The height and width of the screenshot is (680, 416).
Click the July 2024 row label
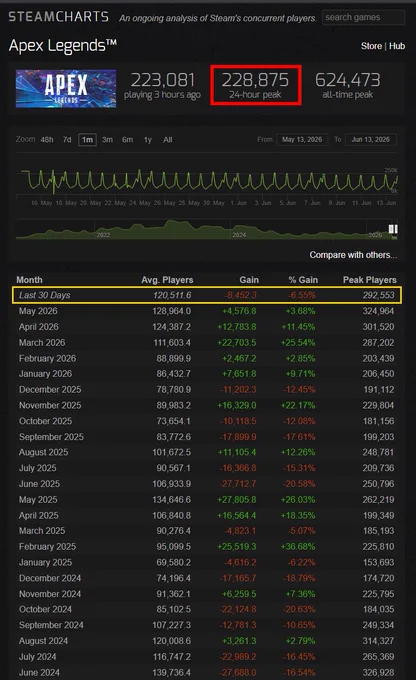click(38, 657)
